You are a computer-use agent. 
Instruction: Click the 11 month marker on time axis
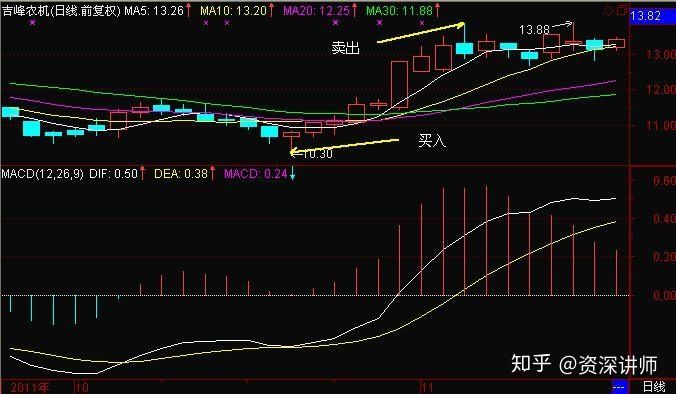427,387
